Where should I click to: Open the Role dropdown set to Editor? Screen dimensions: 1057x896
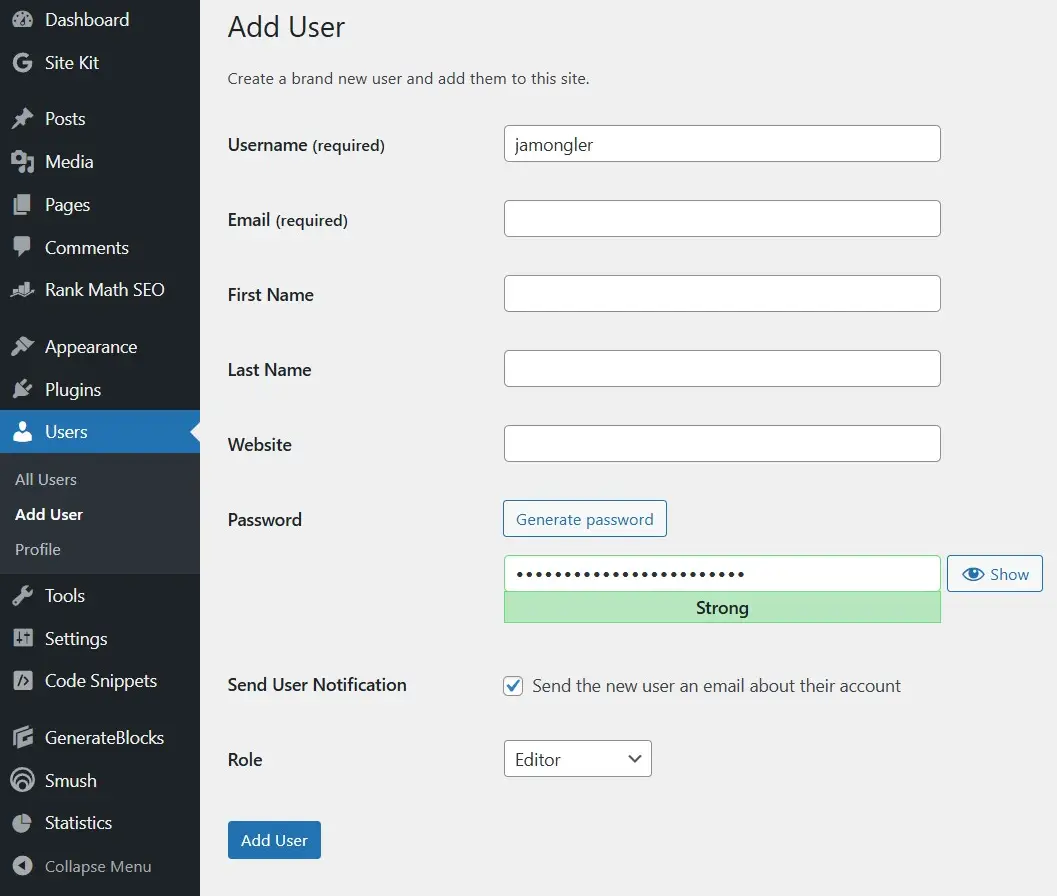577,759
